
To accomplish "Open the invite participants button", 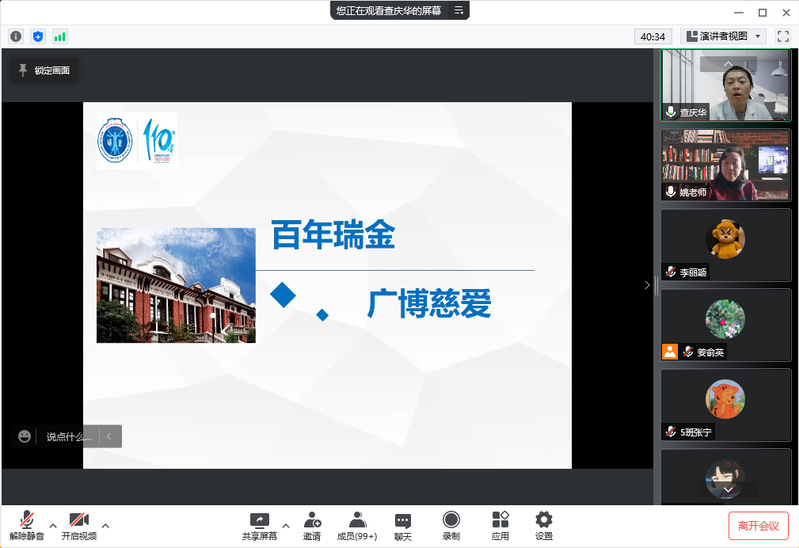I will [312, 526].
